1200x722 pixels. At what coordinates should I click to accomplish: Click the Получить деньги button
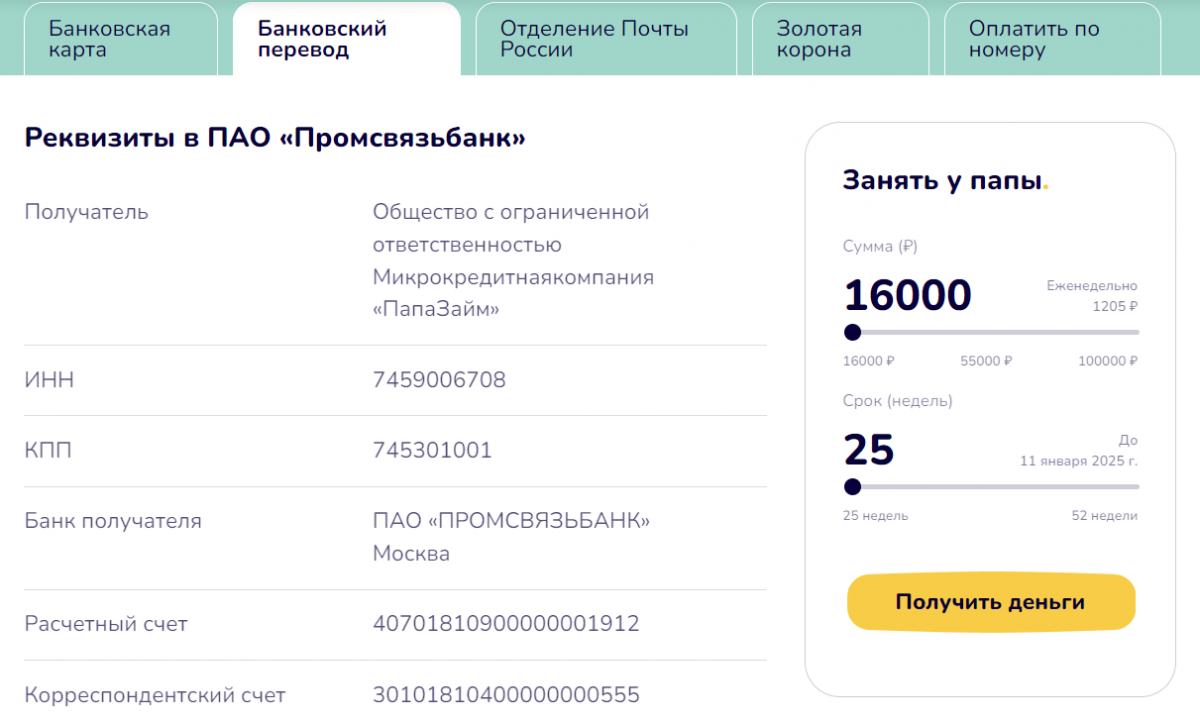(991, 602)
